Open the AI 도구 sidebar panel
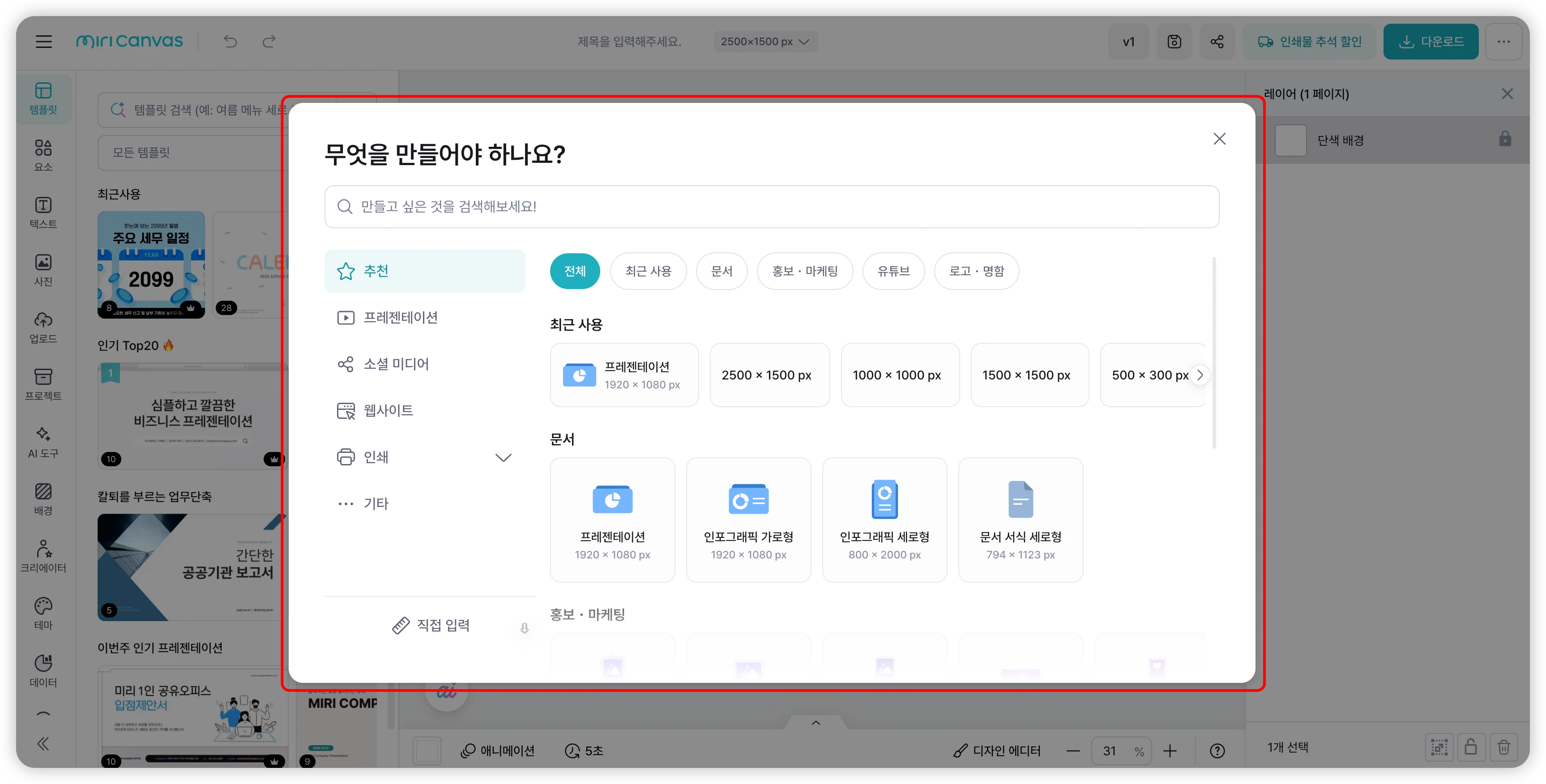The height and width of the screenshot is (784, 1546). [43, 442]
